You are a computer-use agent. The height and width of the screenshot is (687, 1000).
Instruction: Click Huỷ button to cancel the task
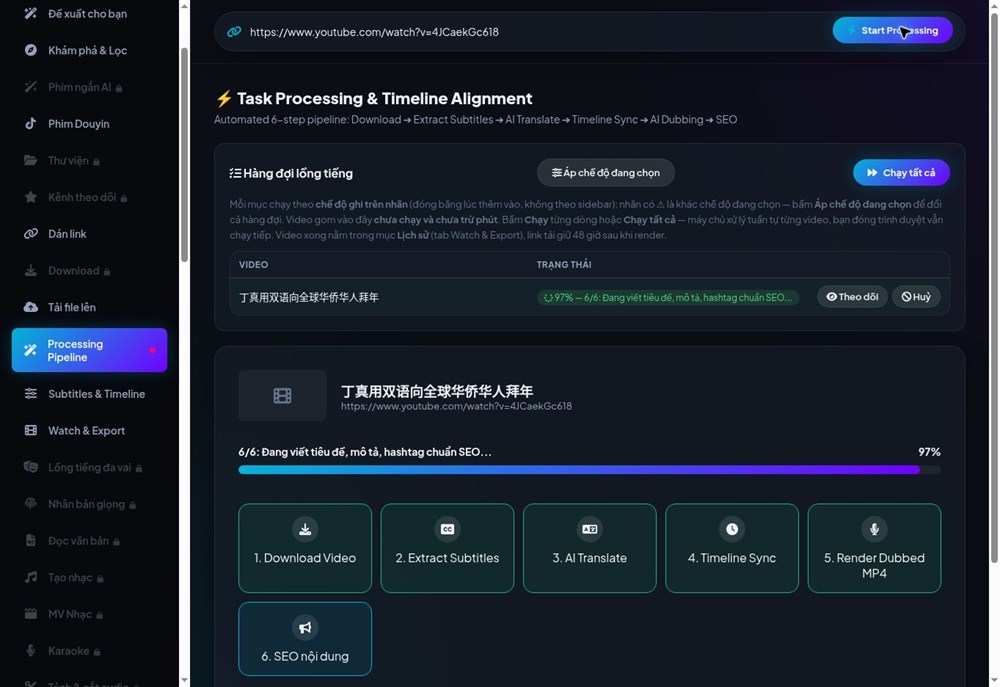pos(916,297)
